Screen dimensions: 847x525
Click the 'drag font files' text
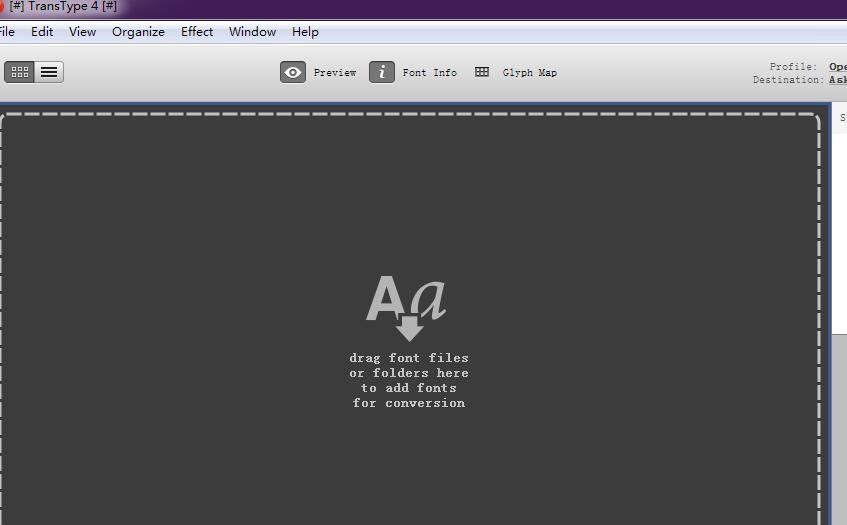409,358
